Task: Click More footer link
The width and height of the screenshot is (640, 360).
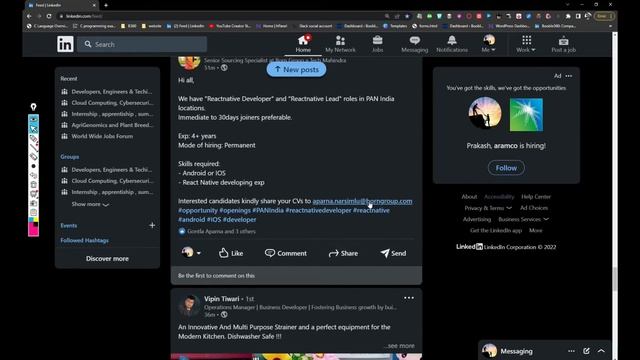Action: (536, 230)
